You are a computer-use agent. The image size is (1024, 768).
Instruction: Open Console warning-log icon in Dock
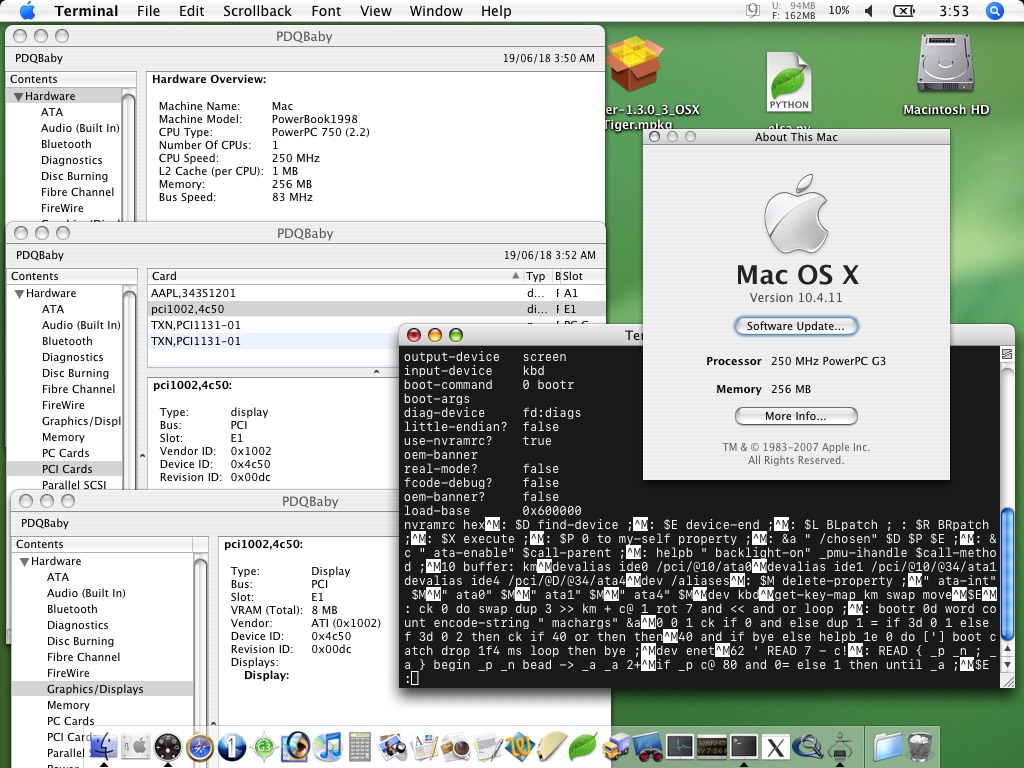click(x=711, y=746)
